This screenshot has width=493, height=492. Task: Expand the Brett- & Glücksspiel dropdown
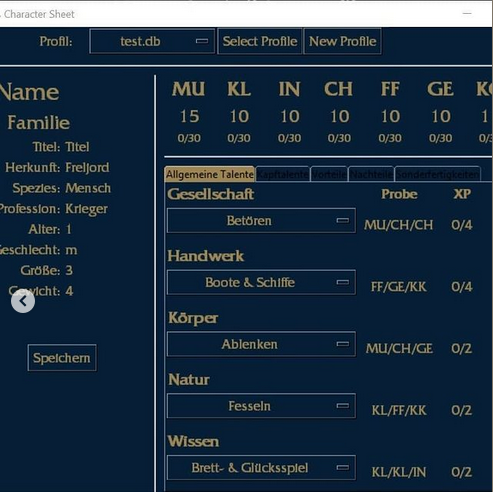[261, 468]
